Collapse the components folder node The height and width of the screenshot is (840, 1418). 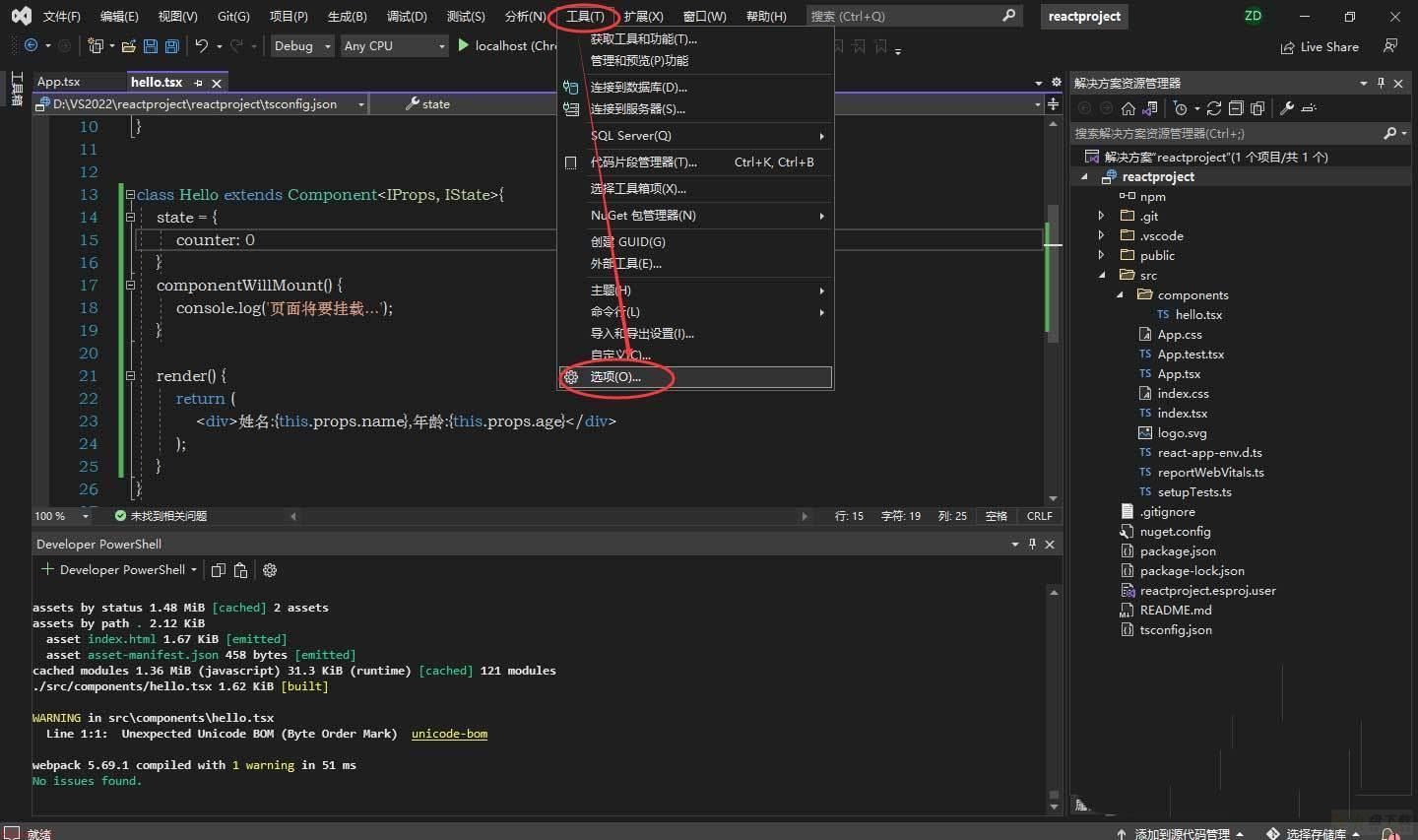point(1120,294)
